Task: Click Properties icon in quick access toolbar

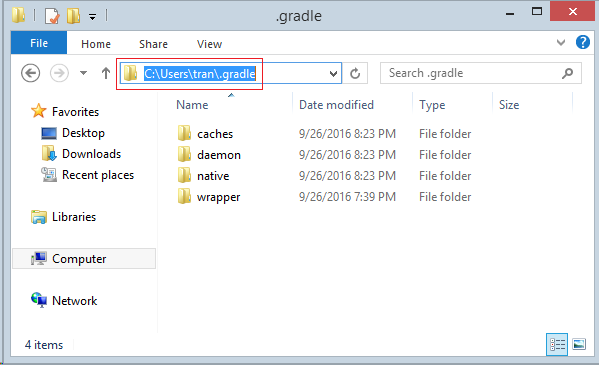Action: 52,16
